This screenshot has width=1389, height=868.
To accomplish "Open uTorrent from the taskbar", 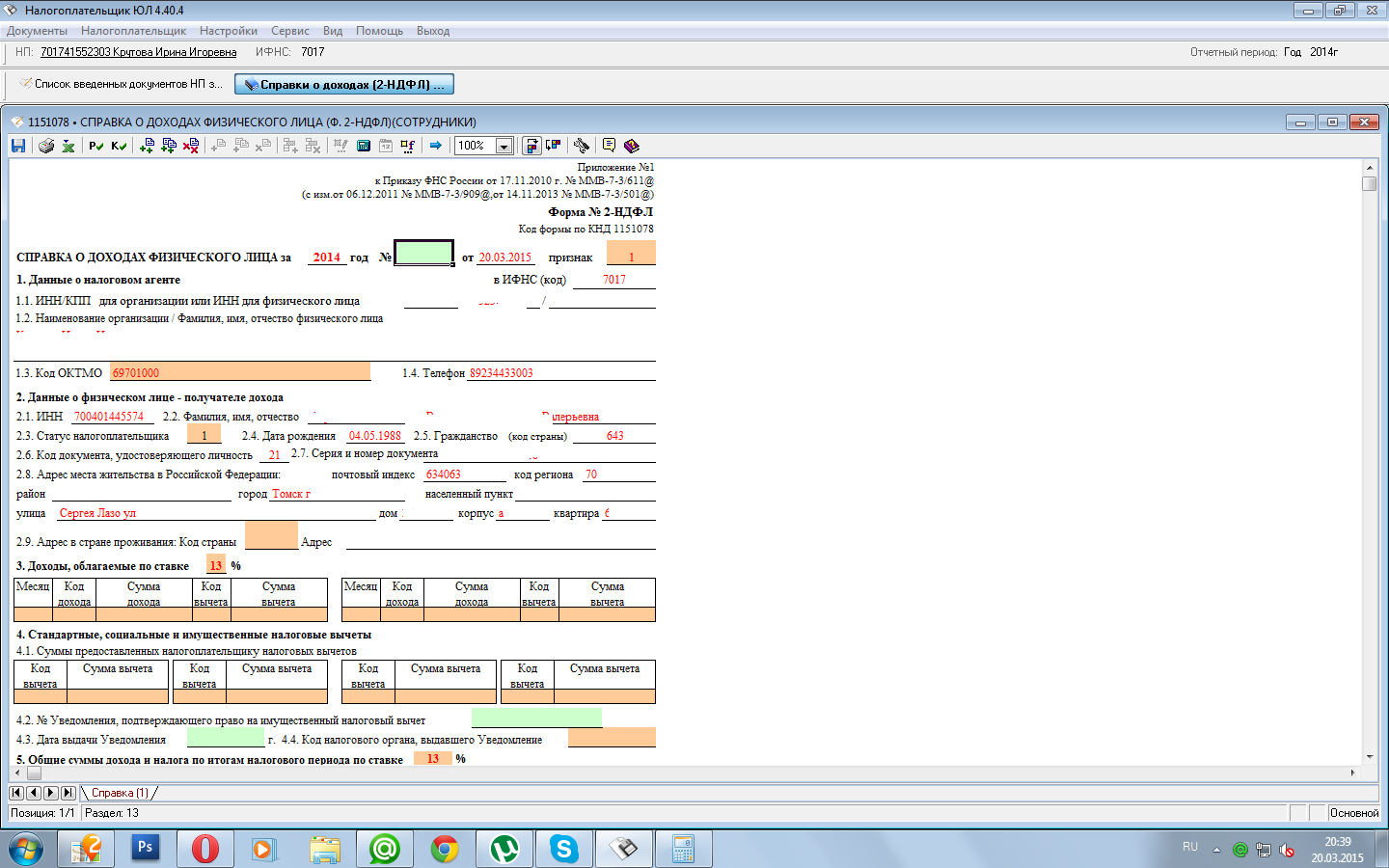I will (504, 849).
